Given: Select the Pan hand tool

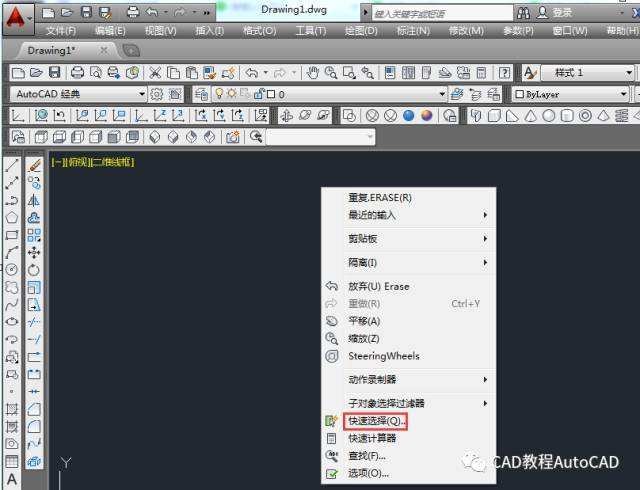Looking at the screenshot, I should click(x=313, y=73).
